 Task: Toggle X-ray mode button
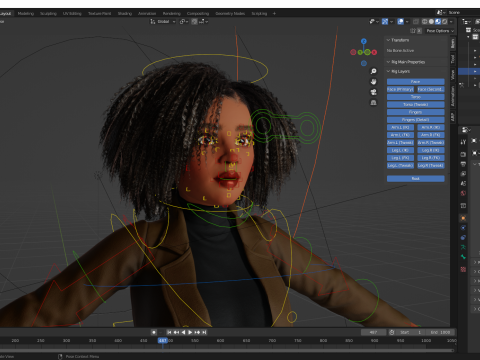pyautogui.click(x=416, y=21)
